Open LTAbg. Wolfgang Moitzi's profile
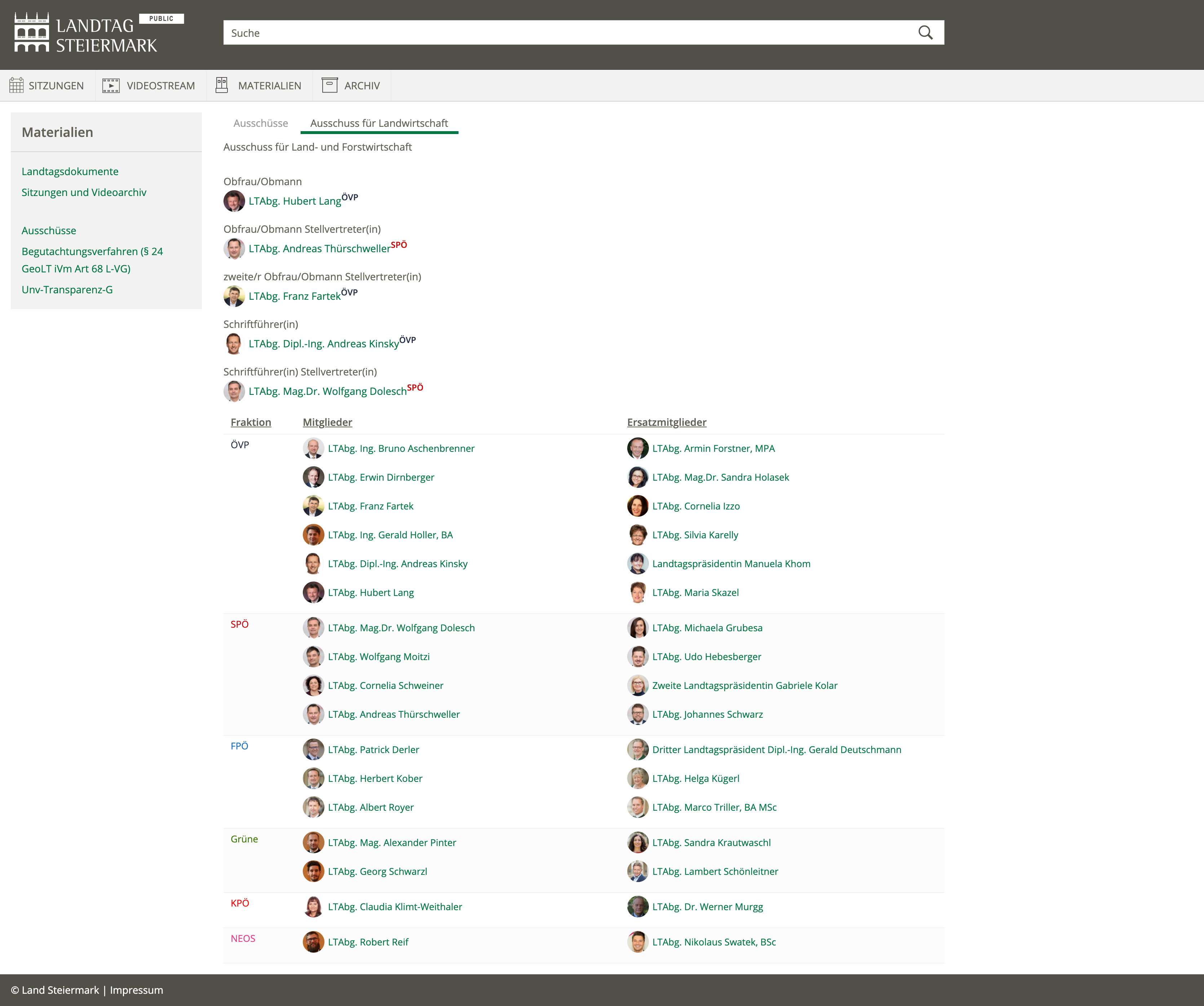The image size is (1204, 1006). [x=379, y=657]
